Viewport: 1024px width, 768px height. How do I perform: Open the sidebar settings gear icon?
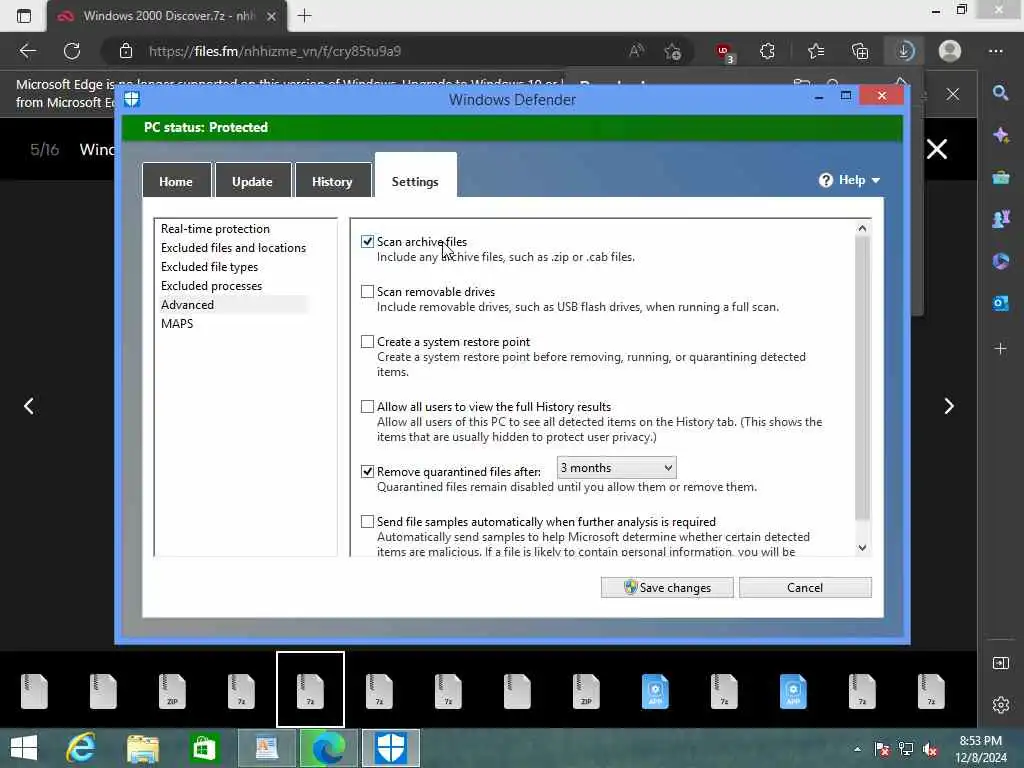click(x=1000, y=705)
